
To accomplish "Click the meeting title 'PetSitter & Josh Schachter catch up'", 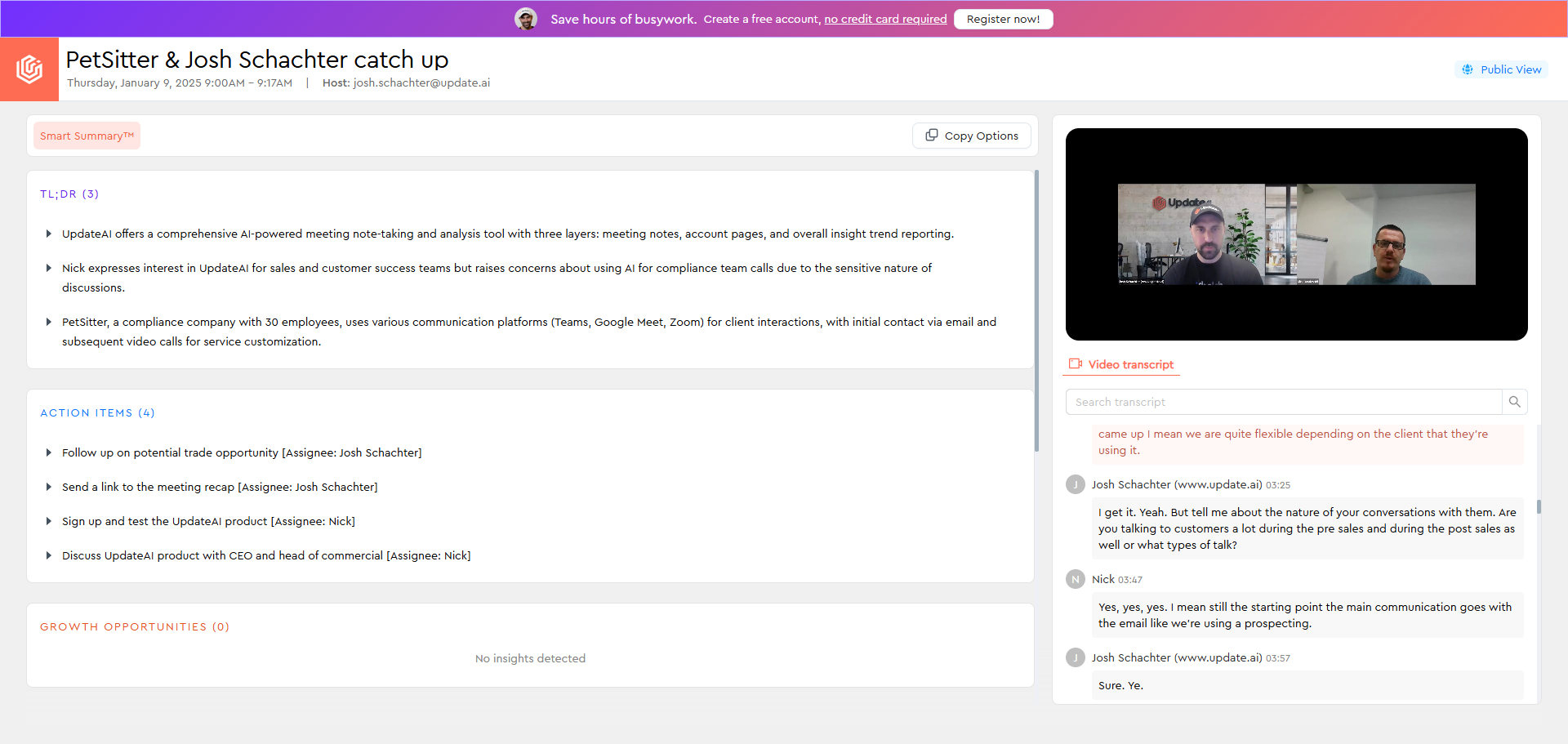I will [x=257, y=60].
